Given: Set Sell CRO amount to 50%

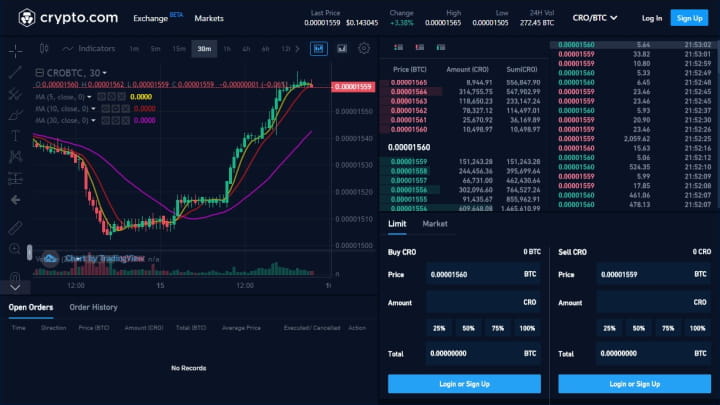Looking at the screenshot, I should (x=639, y=328).
